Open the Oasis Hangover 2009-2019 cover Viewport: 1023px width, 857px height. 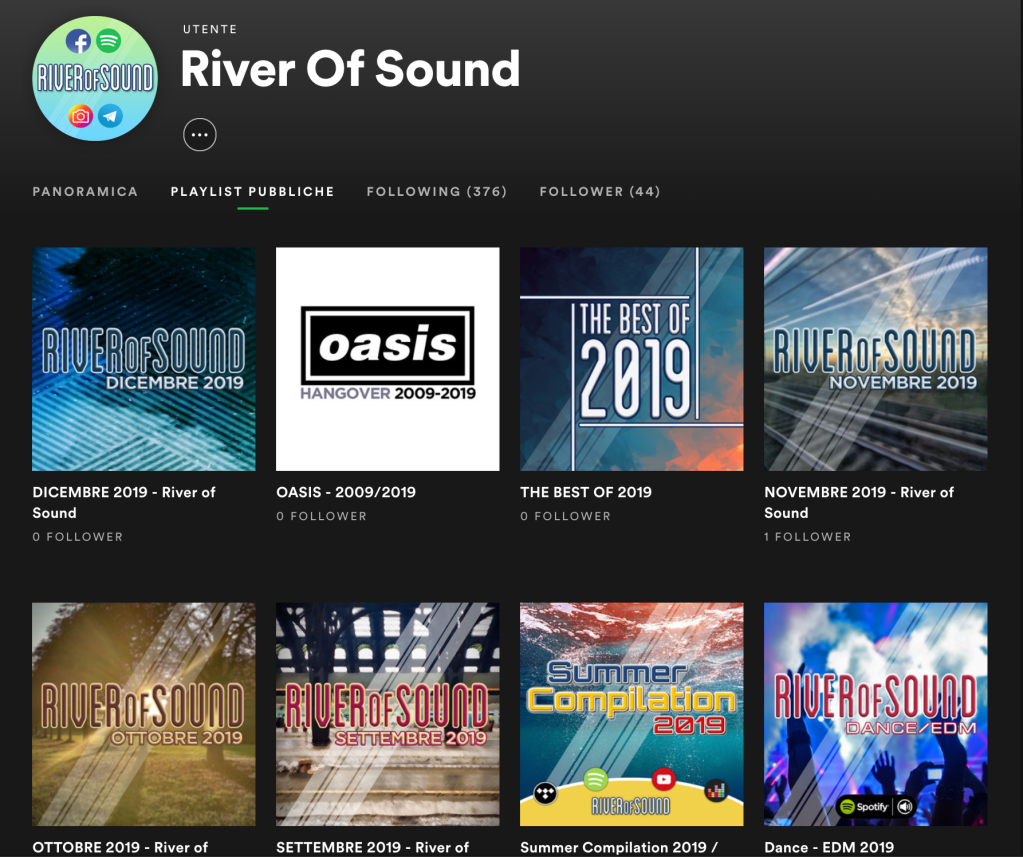click(x=387, y=359)
